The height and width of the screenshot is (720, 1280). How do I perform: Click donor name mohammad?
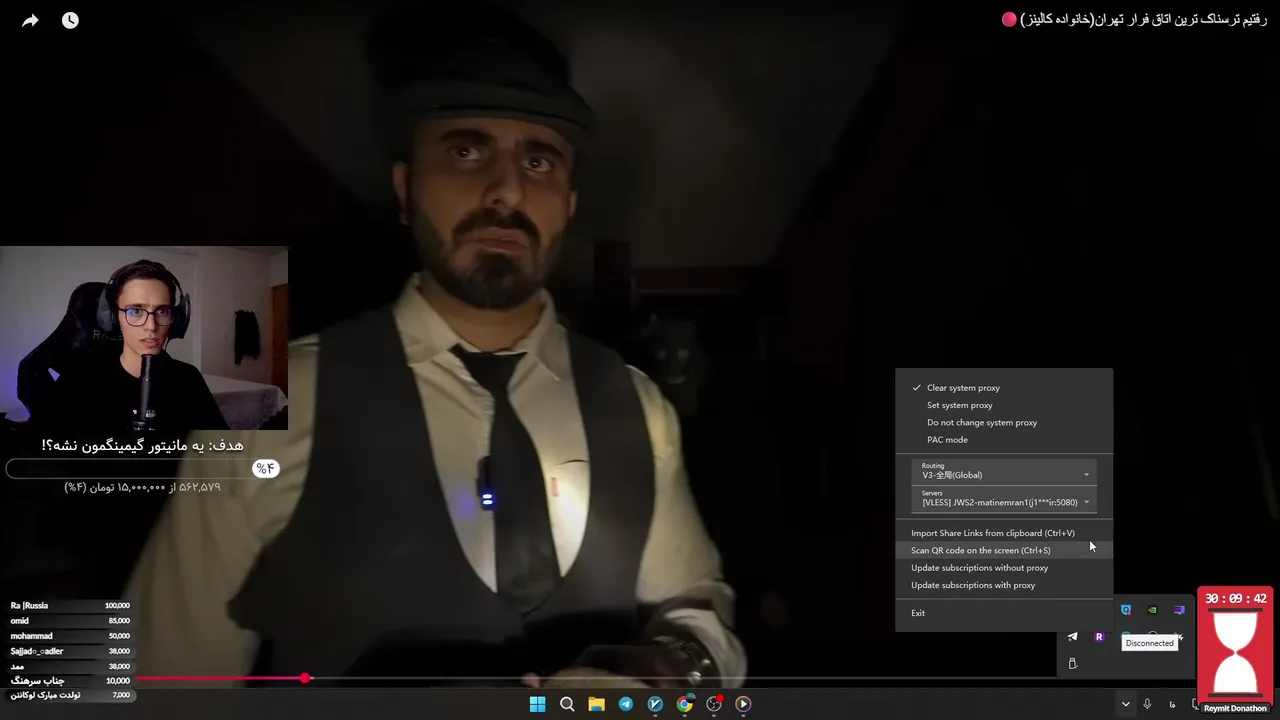point(31,636)
